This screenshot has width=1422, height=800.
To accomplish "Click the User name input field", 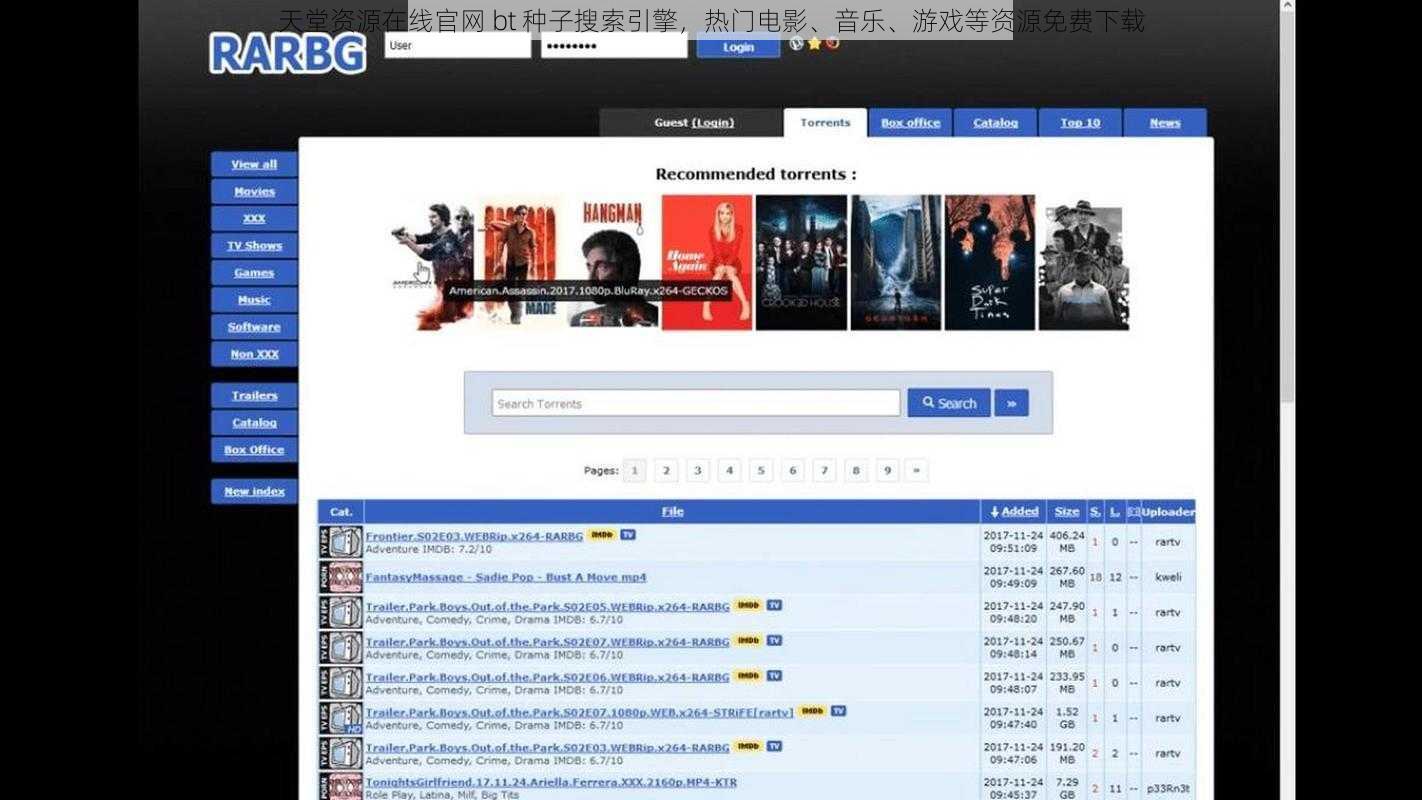I will (457, 45).
